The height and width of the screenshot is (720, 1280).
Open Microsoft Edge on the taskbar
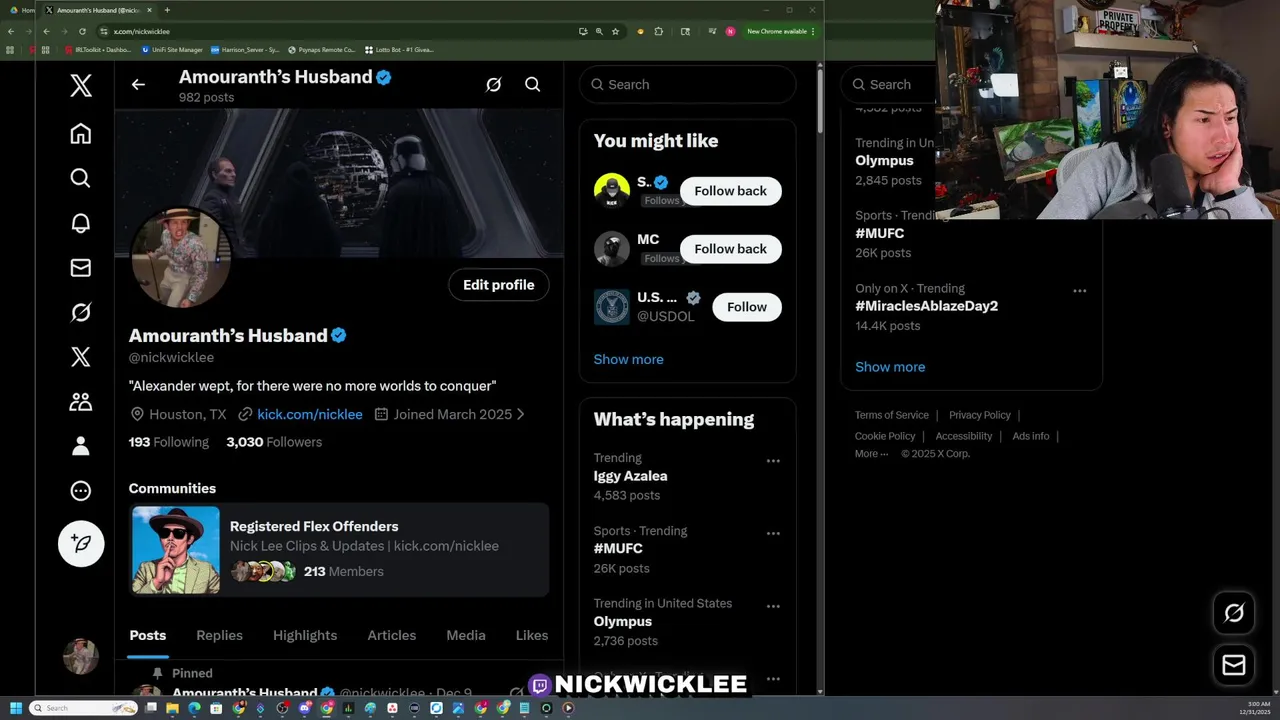(x=194, y=708)
